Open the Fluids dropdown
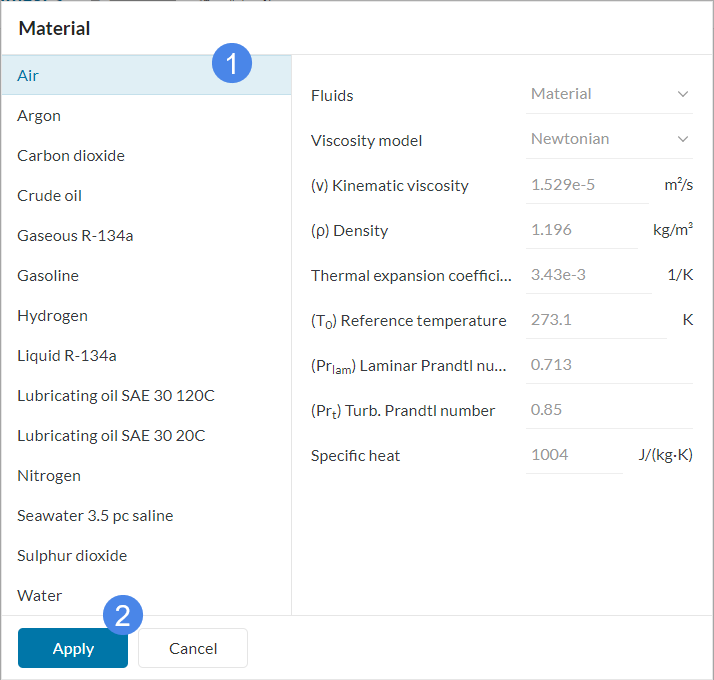The width and height of the screenshot is (714, 680). (x=609, y=94)
